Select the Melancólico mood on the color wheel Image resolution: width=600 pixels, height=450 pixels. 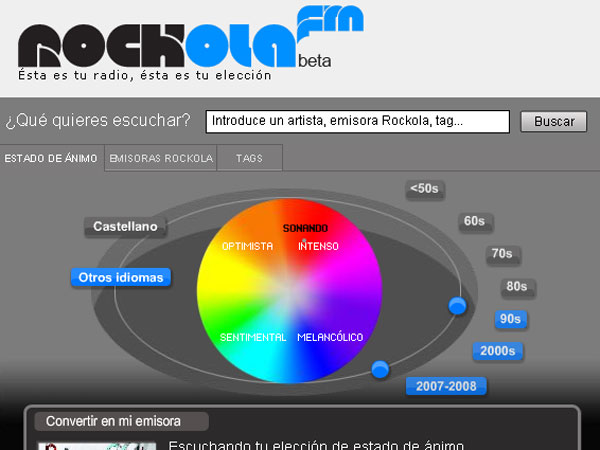point(330,337)
